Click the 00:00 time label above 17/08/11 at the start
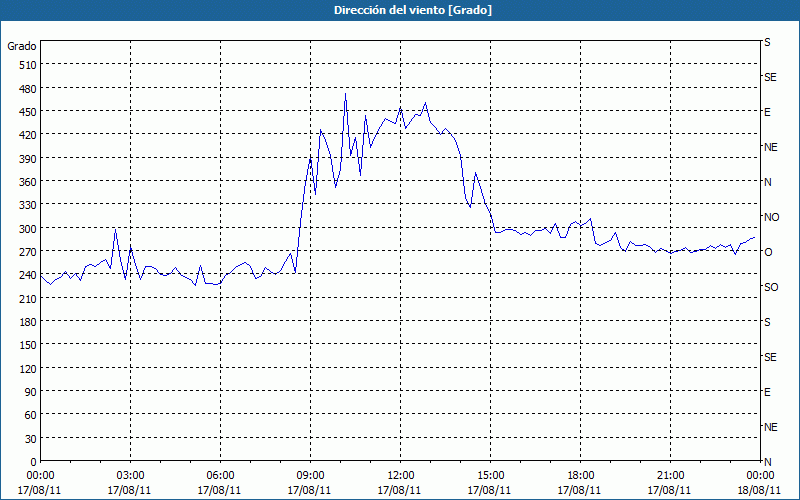The width and height of the screenshot is (800, 500). [x=40, y=476]
